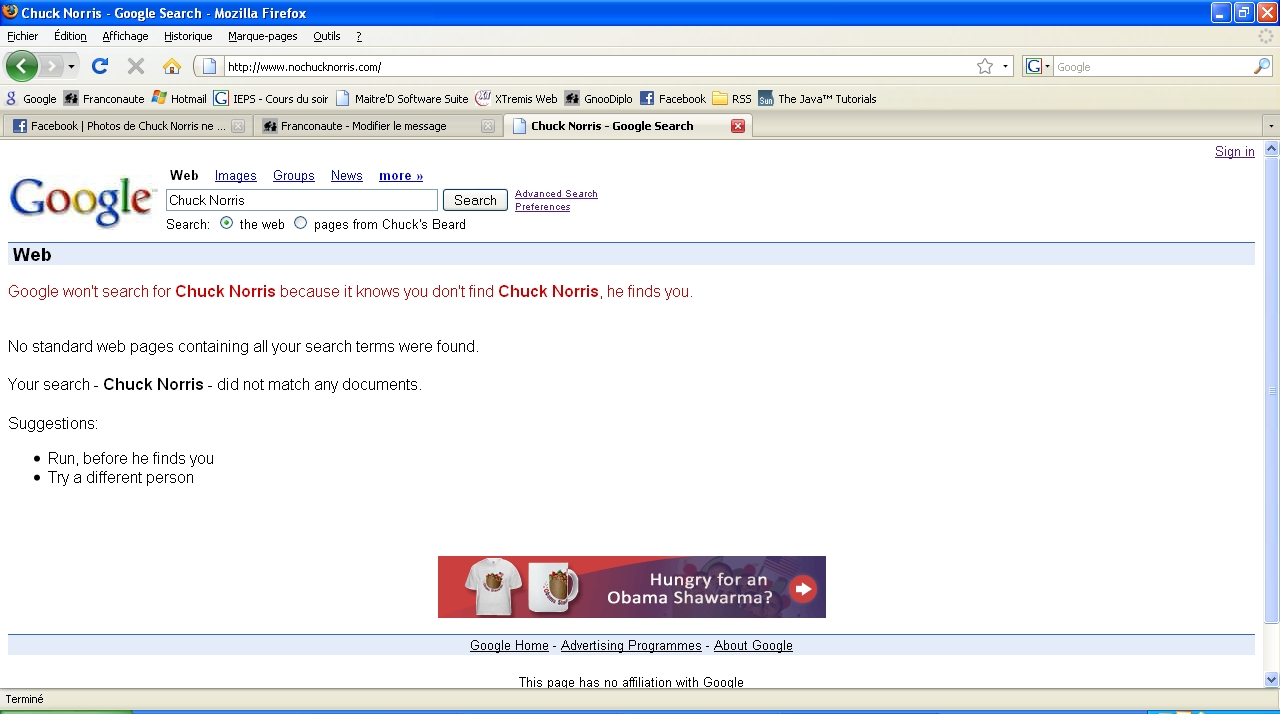The image size is (1280, 714).
Task: Open the Maitre'D Software Suite bookmark
Action: pyautogui.click(x=402, y=99)
